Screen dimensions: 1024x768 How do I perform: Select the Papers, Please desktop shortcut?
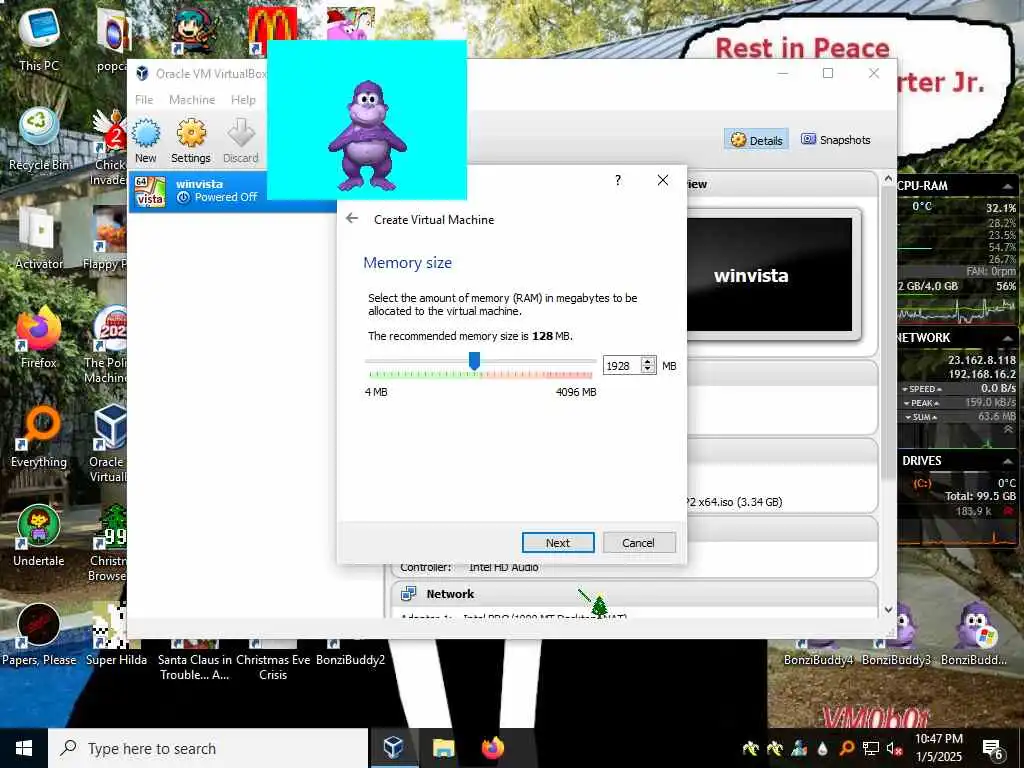[39, 635]
